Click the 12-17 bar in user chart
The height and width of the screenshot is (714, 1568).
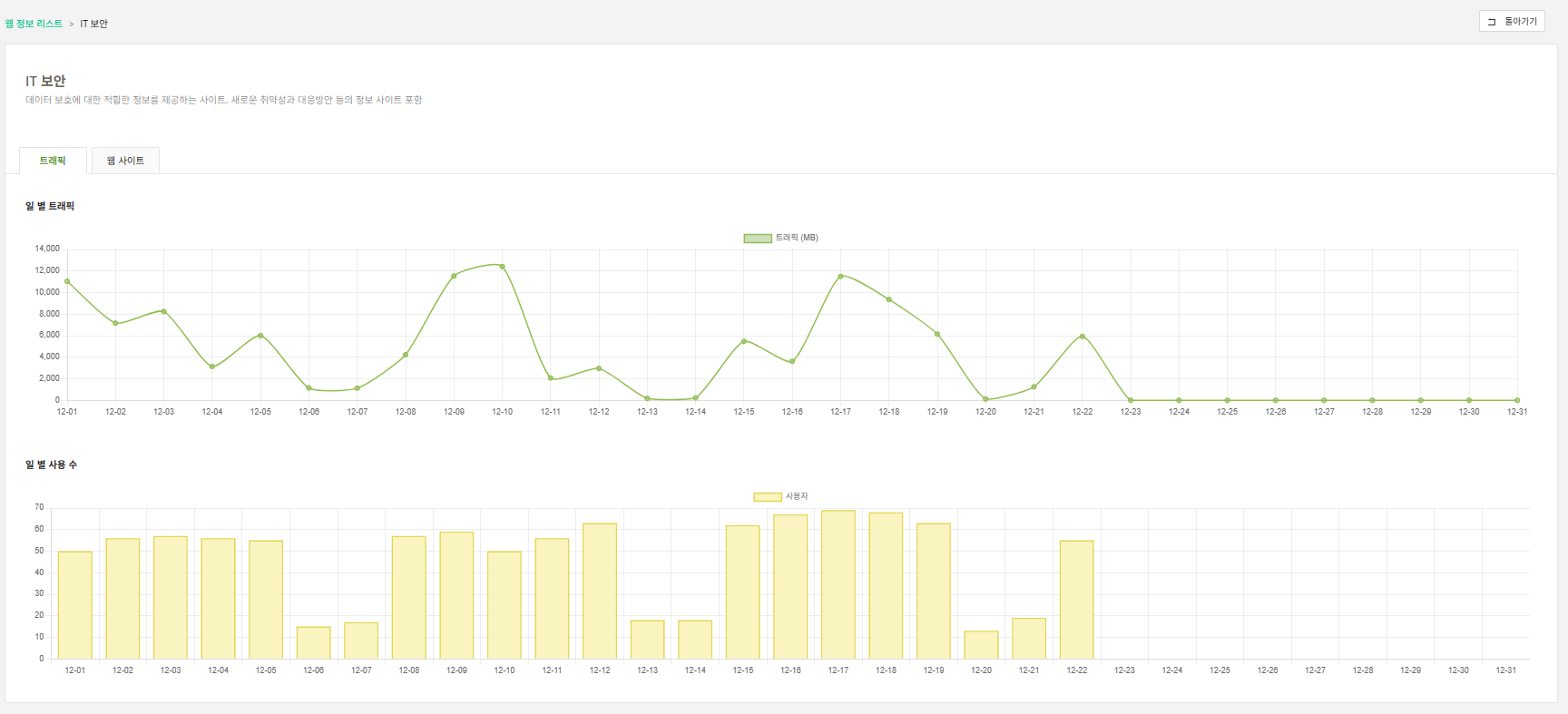(838, 585)
